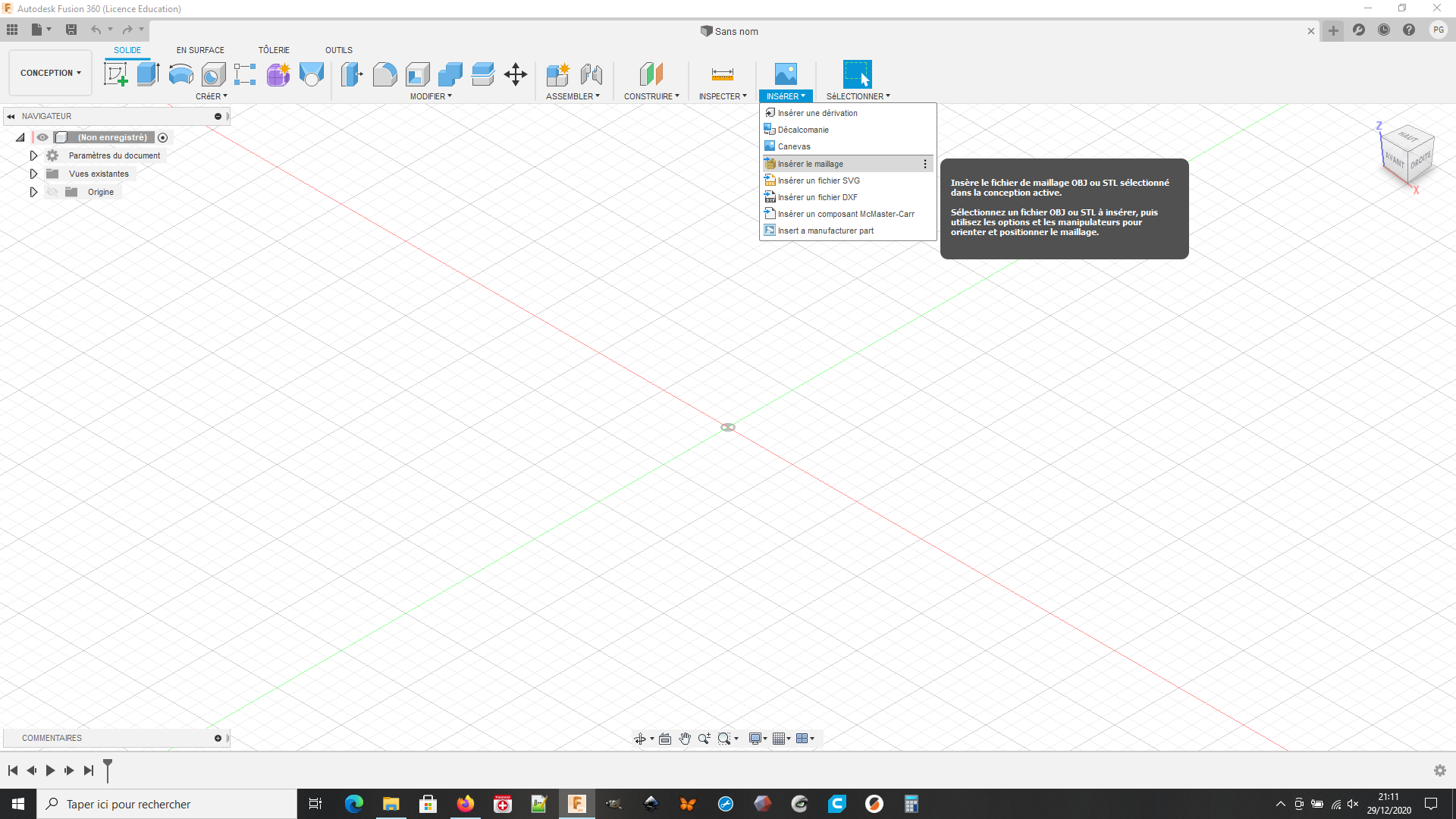Choose Canevas menu entry

click(x=848, y=146)
